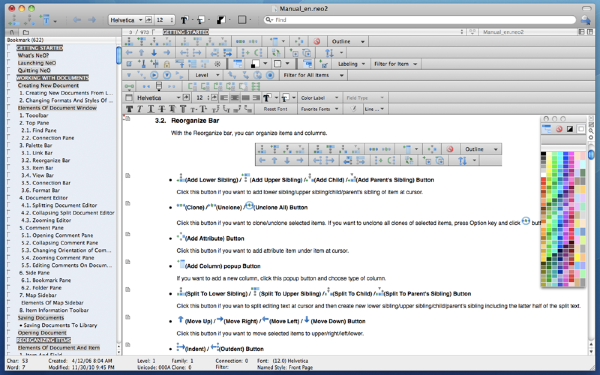Screen dimensions: 600x375
Task: Click the blue Move Down arrow icon
Action: 154,53
